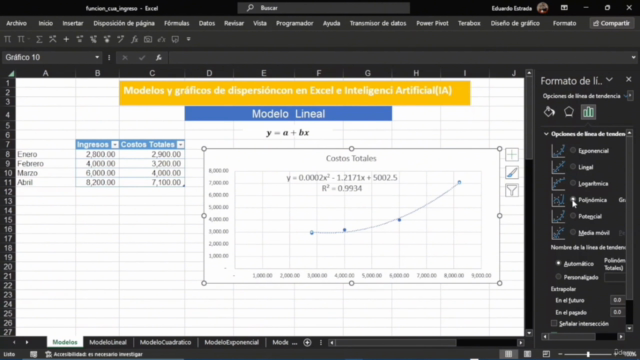The image size is (640, 360).
Task: Select the Exponencial trendline radio button
Action: coord(573,150)
